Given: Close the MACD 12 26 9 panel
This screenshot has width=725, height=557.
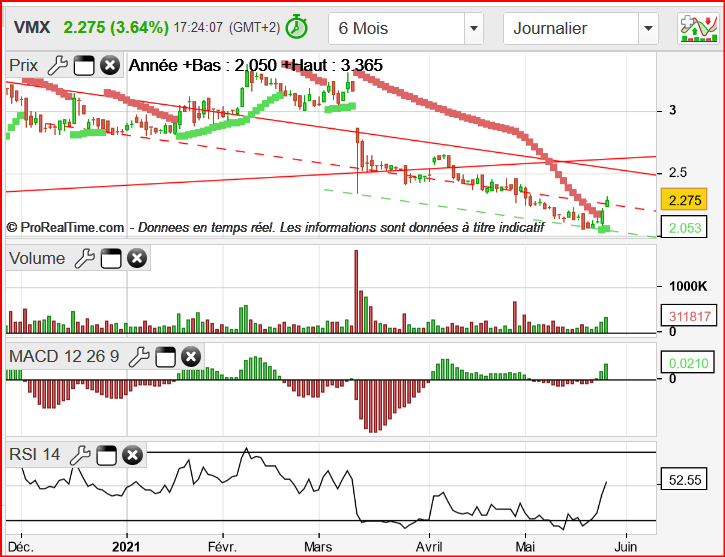Looking at the screenshot, I should pyautogui.click(x=191, y=357).
